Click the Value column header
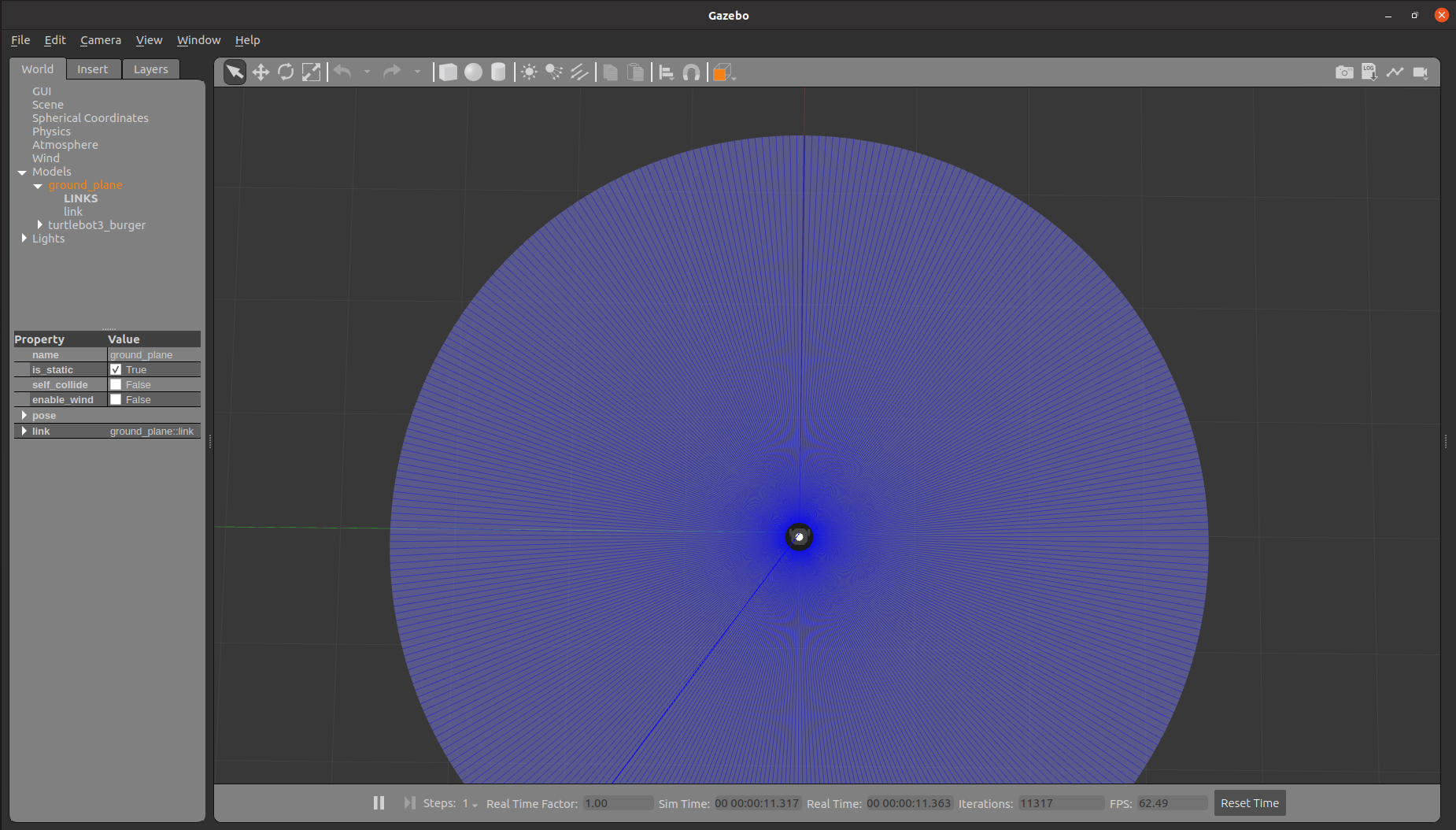Screen dimensions: 1456x830 click(x=153, y=339)
